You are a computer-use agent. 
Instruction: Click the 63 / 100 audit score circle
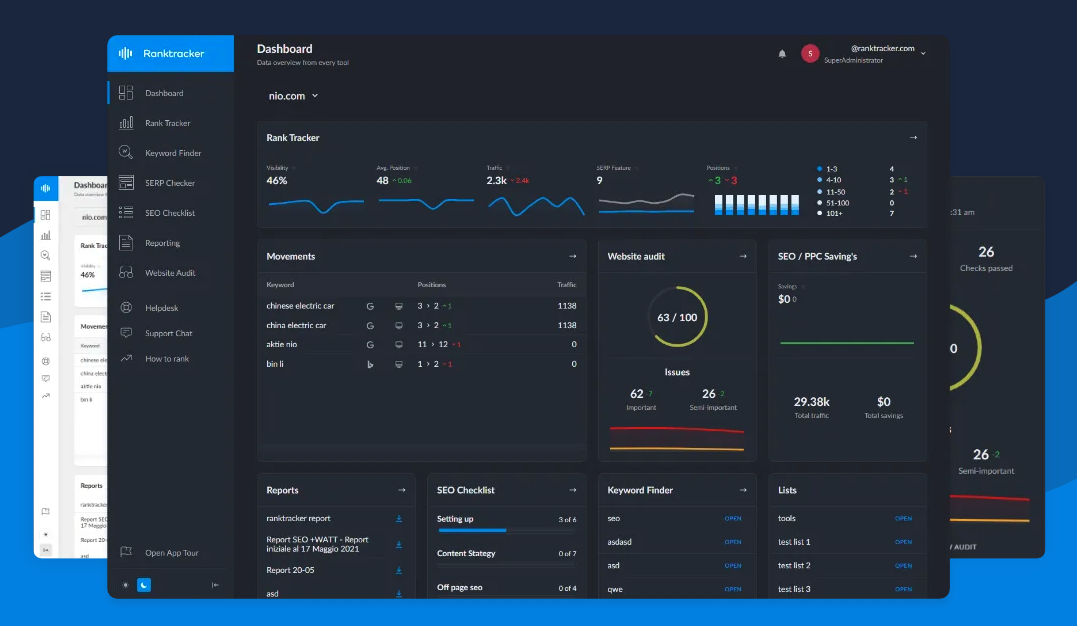(677, 317)
